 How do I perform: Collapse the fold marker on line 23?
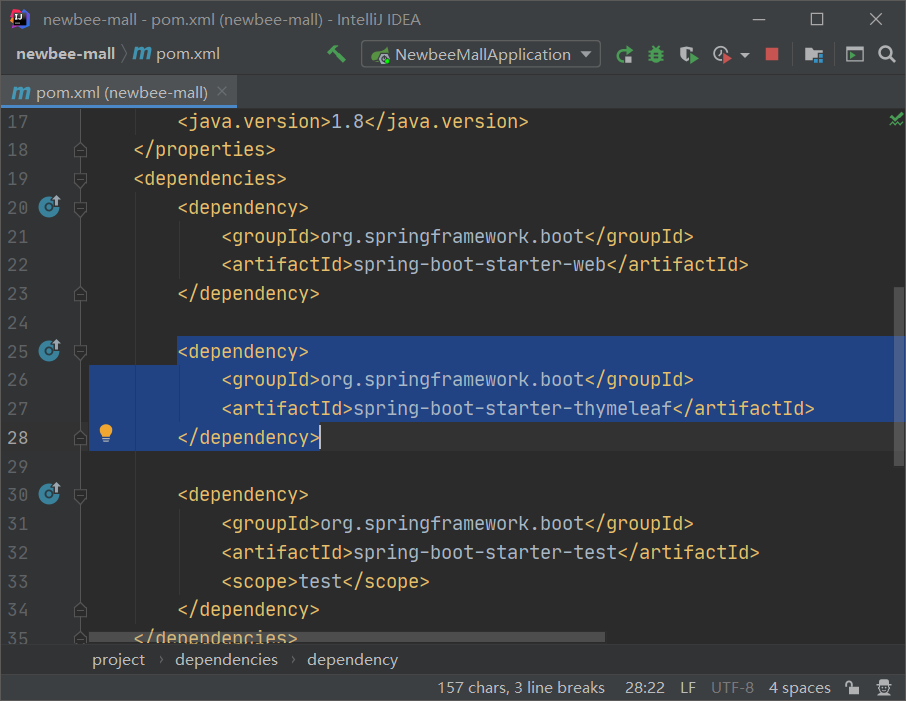(80, 294)
